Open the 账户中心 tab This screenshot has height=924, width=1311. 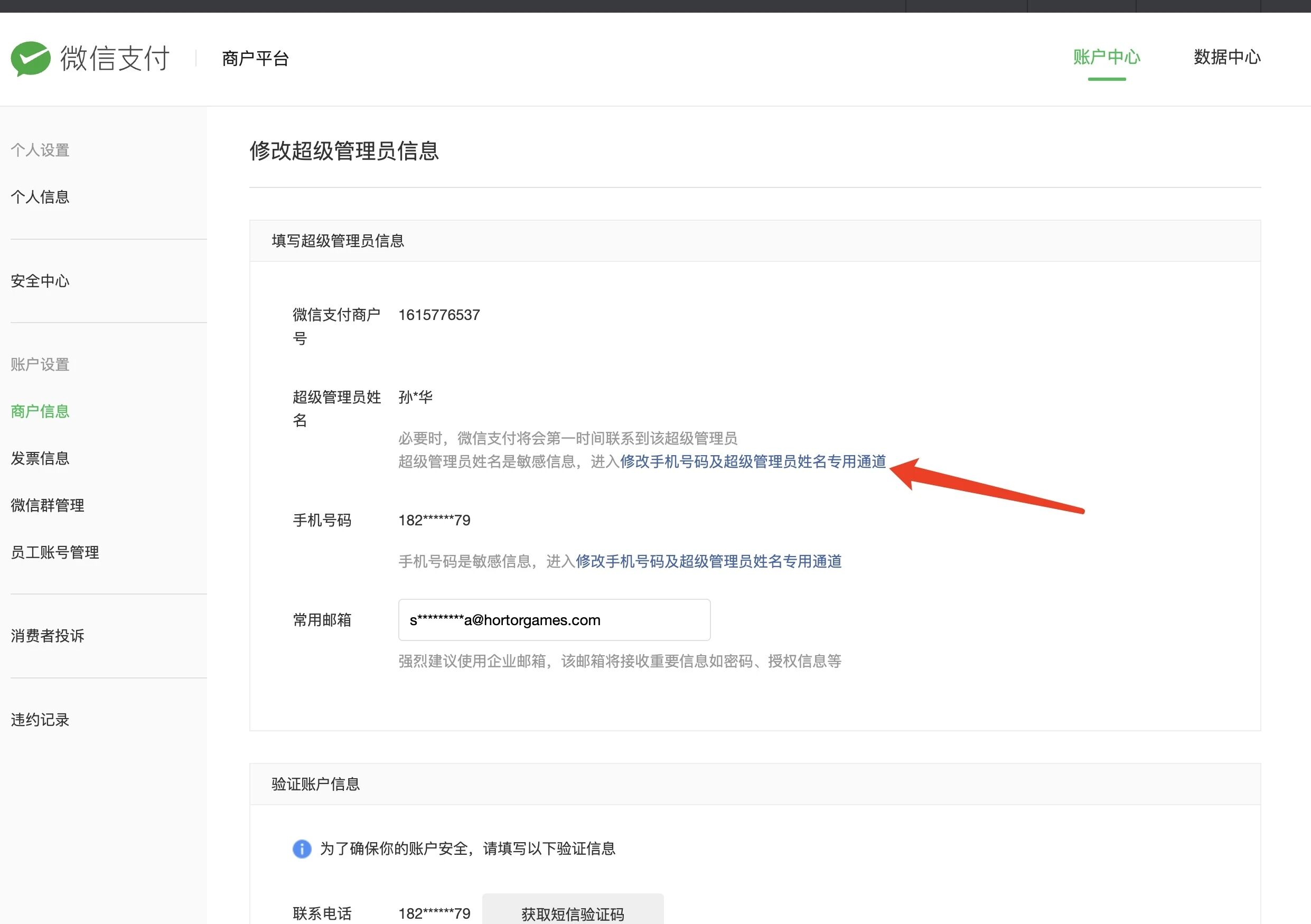tap(1106, 57)
